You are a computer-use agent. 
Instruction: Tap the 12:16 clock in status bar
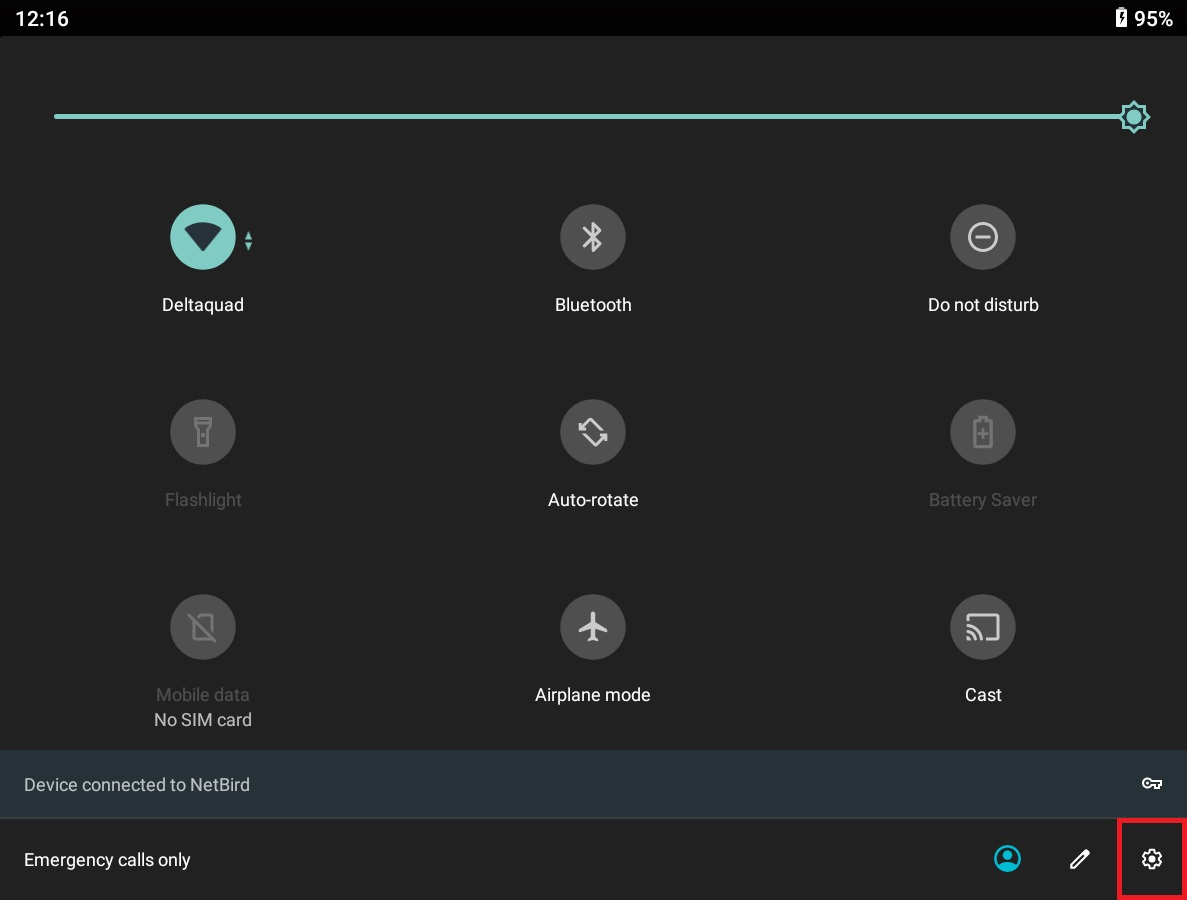42,18
